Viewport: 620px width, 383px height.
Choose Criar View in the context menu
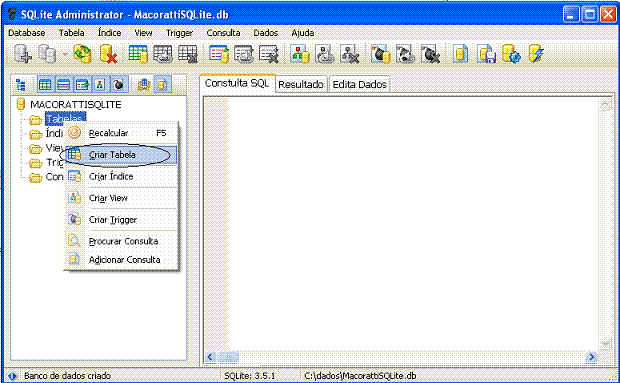(x=121, y=198)
